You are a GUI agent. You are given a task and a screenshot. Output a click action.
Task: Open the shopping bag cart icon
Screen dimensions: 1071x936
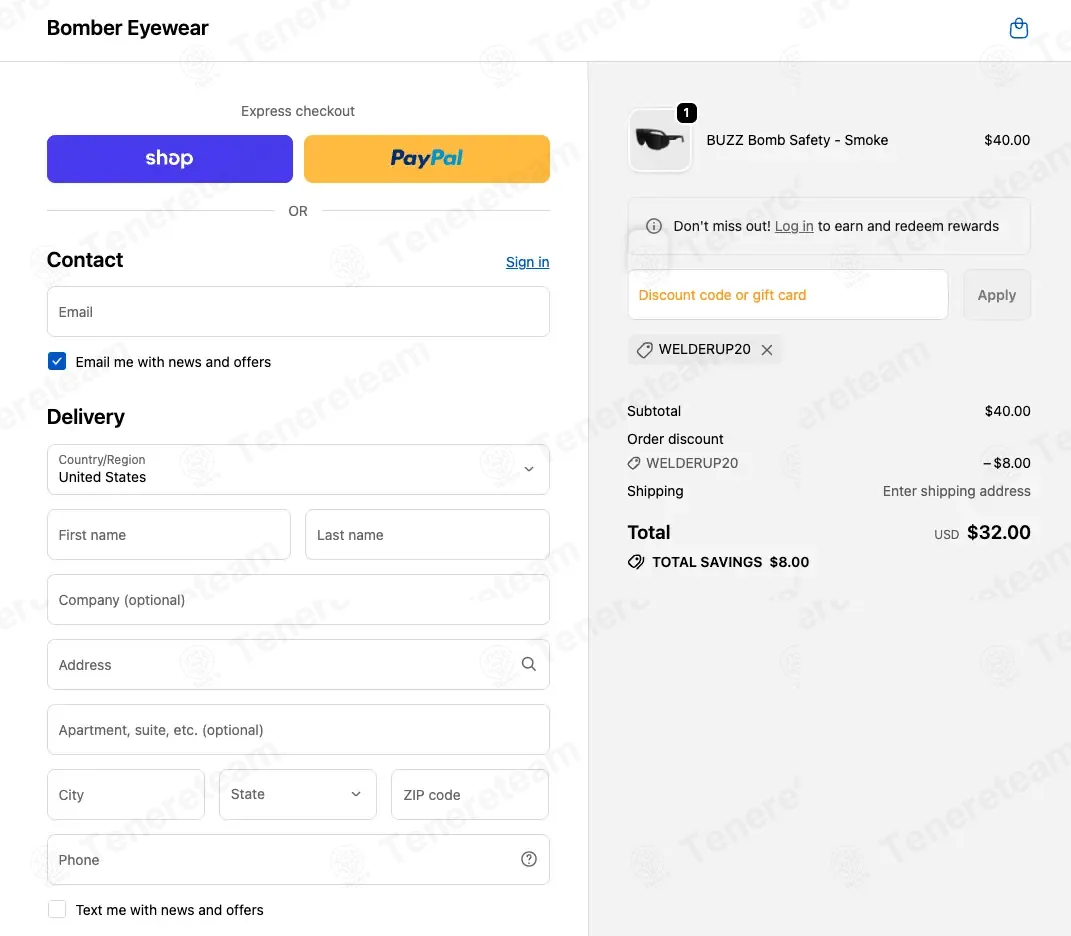(1018, 28)
